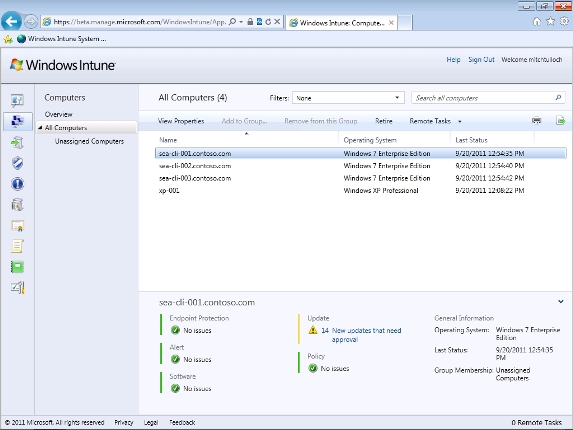Select row sea-cli-001.contoso.com
Viewport: 573px width, 430px height.
361,153
